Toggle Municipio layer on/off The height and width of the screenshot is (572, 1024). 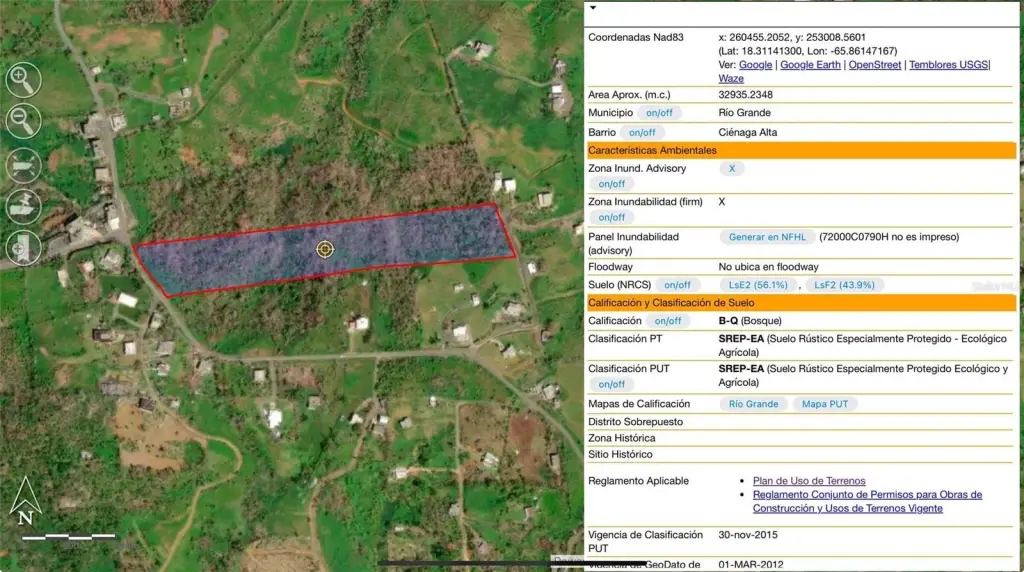pos(659,113)
